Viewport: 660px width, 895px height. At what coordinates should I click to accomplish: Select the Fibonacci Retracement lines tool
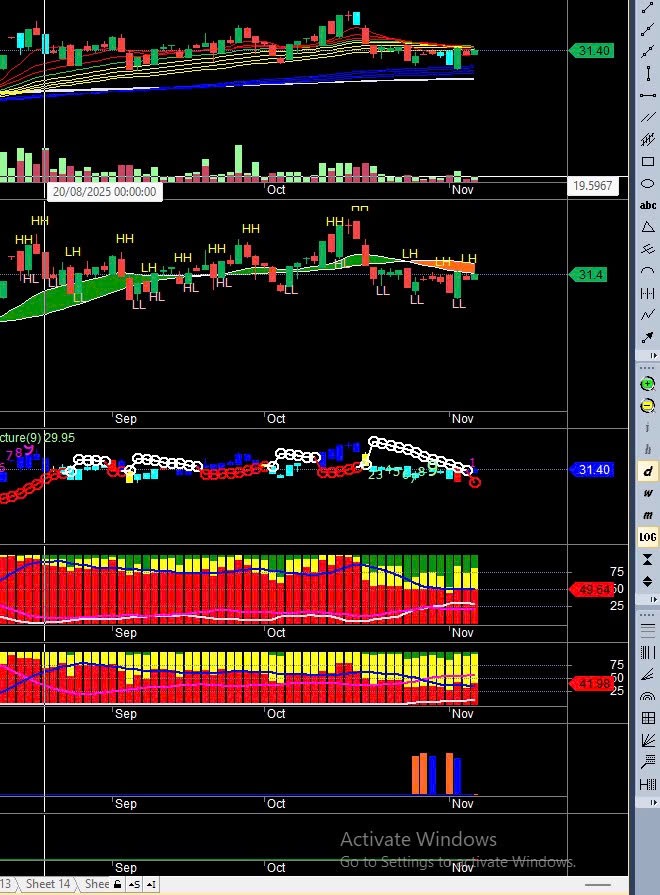point(647,630)
